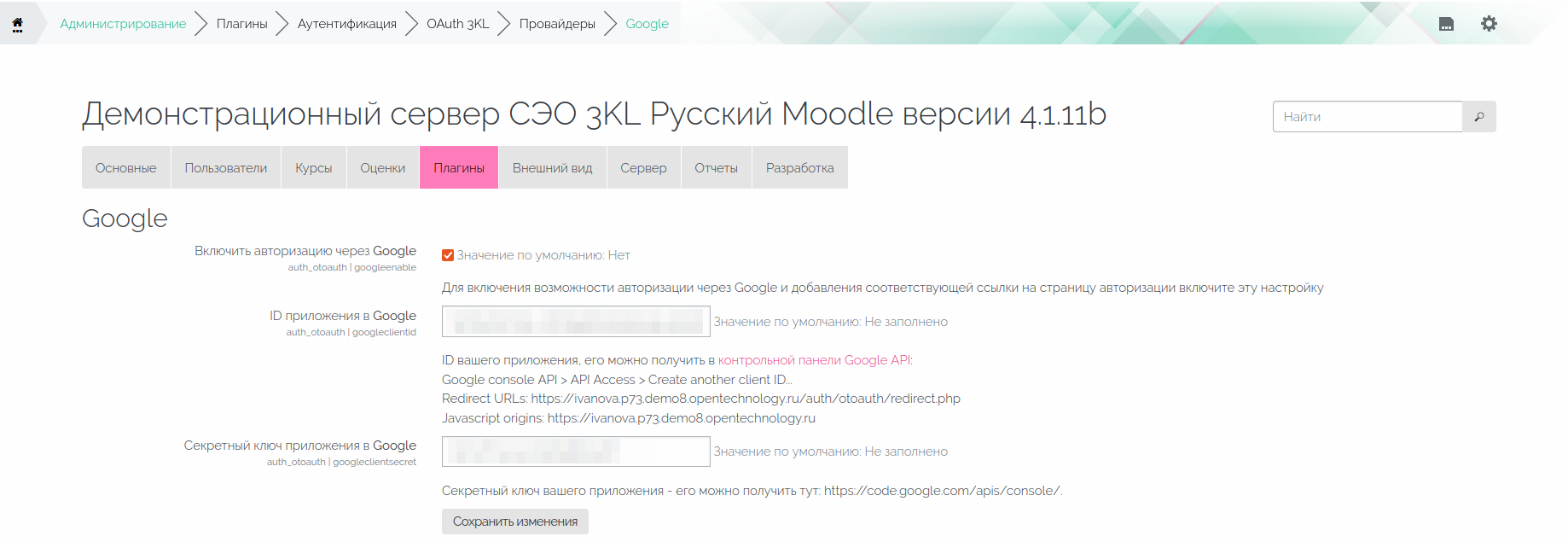Click the Провайдеры breadcrumb item
1568x542 pixels.
[557, 24]
